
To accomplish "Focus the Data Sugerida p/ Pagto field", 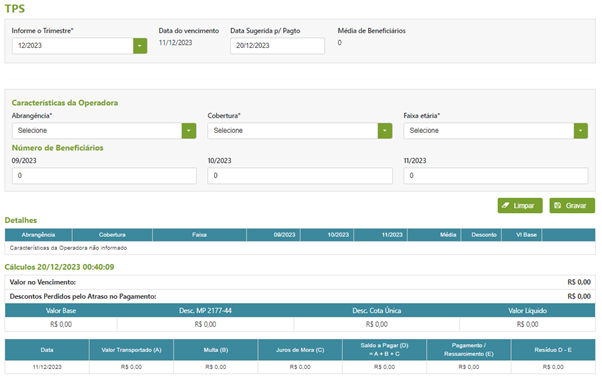I will click(x=277, y=46).
